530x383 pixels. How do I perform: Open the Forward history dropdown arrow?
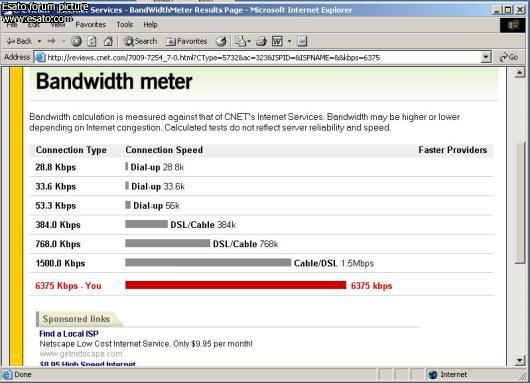(x=64, y=41)
